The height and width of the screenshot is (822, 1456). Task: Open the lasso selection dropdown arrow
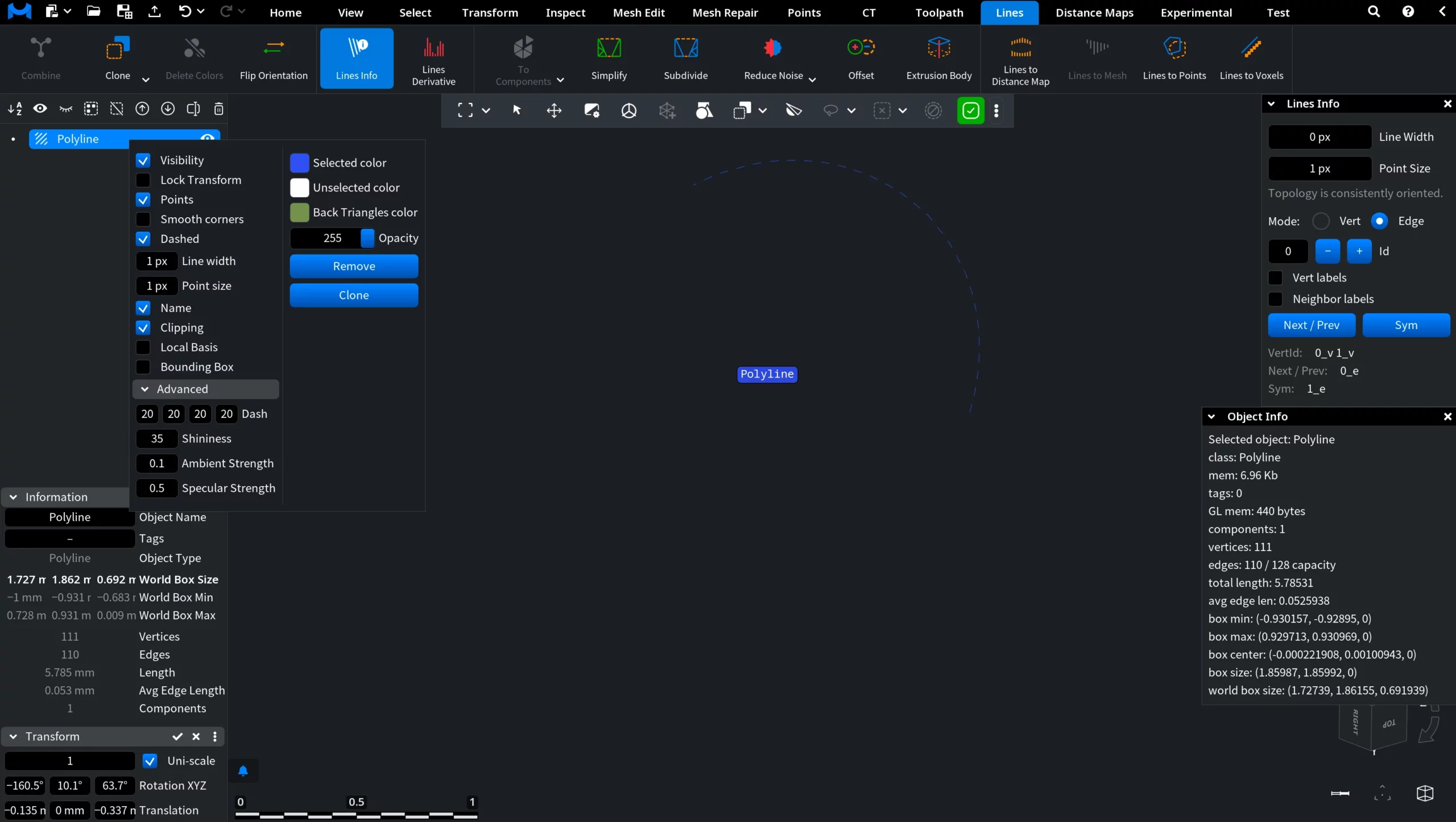(851, 110)
